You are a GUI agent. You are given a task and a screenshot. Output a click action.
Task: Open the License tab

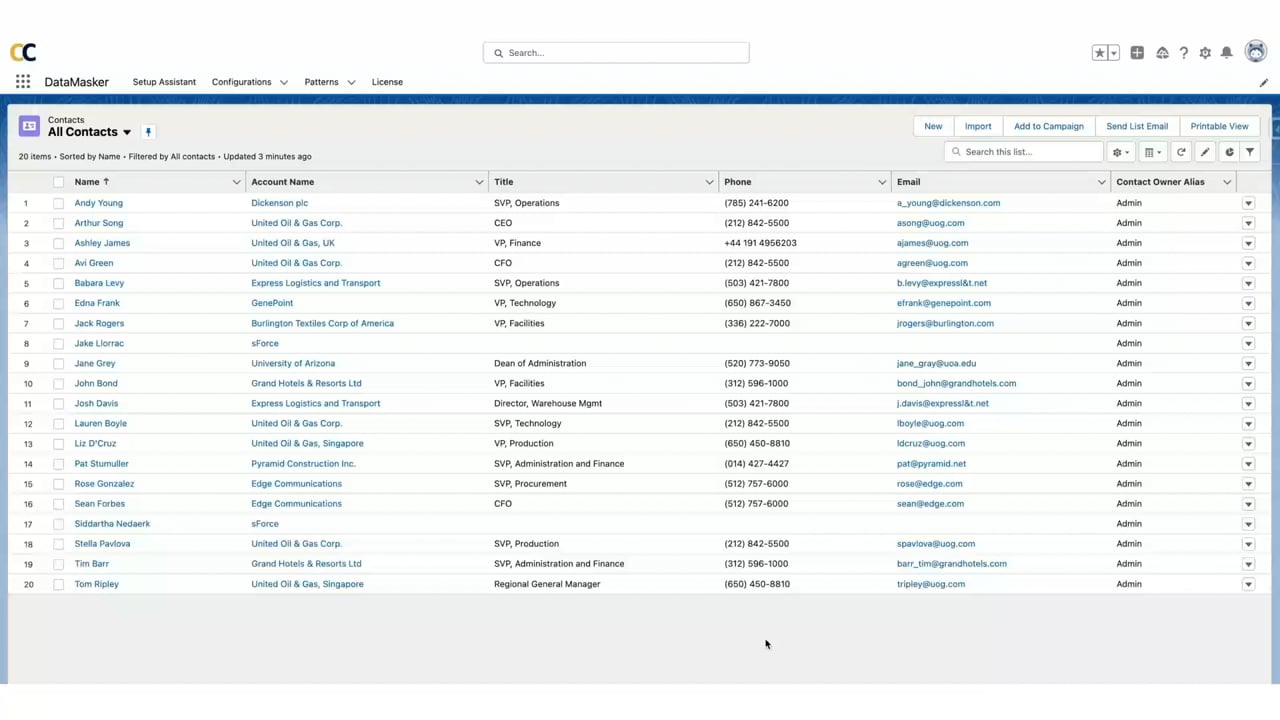pyautogui.click(x=387, y=82)
